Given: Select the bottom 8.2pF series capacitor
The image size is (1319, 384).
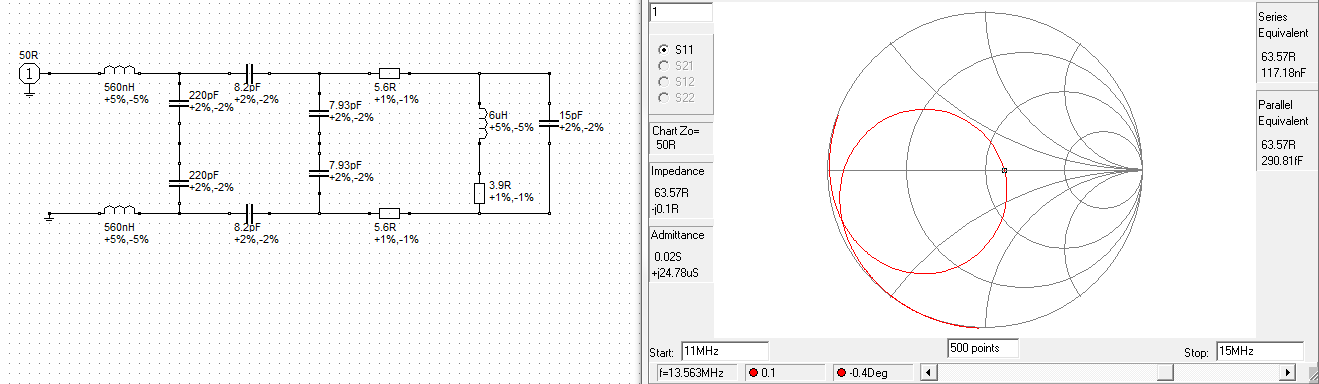Looking at the screenshot, I should click(x=250, y=212).
